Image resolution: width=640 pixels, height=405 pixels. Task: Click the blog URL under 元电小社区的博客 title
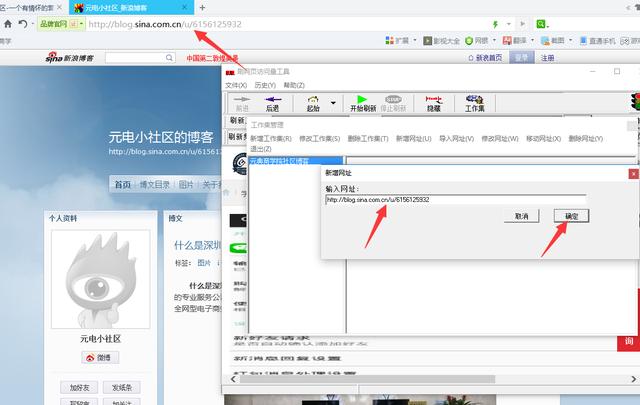click(165, 152)
